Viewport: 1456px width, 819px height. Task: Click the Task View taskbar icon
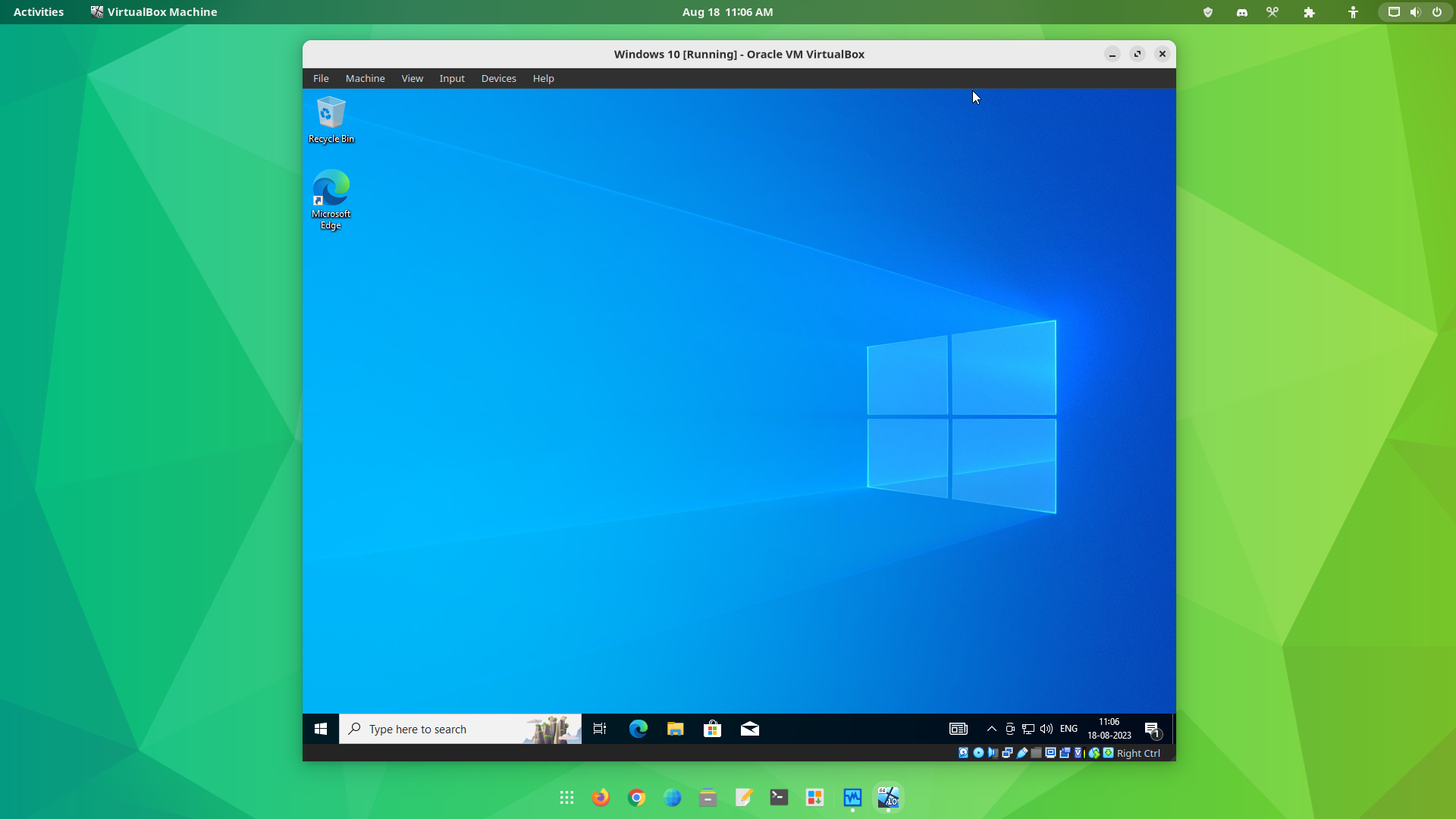point(600,728)
